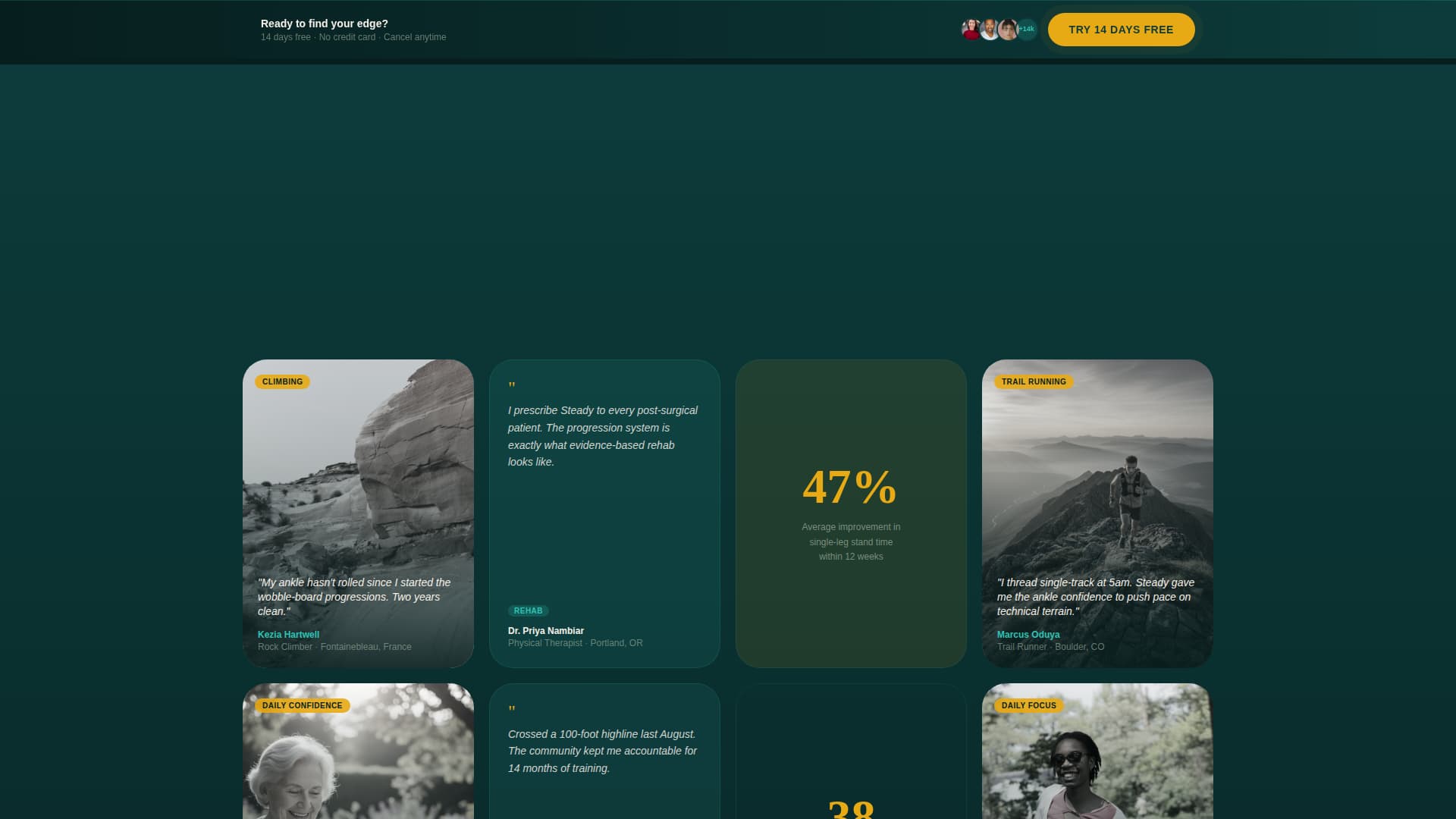Click 'Physical Therapist · Portland, OR' caption
The width and height of the screenshot is (1456, 819).
576,643
